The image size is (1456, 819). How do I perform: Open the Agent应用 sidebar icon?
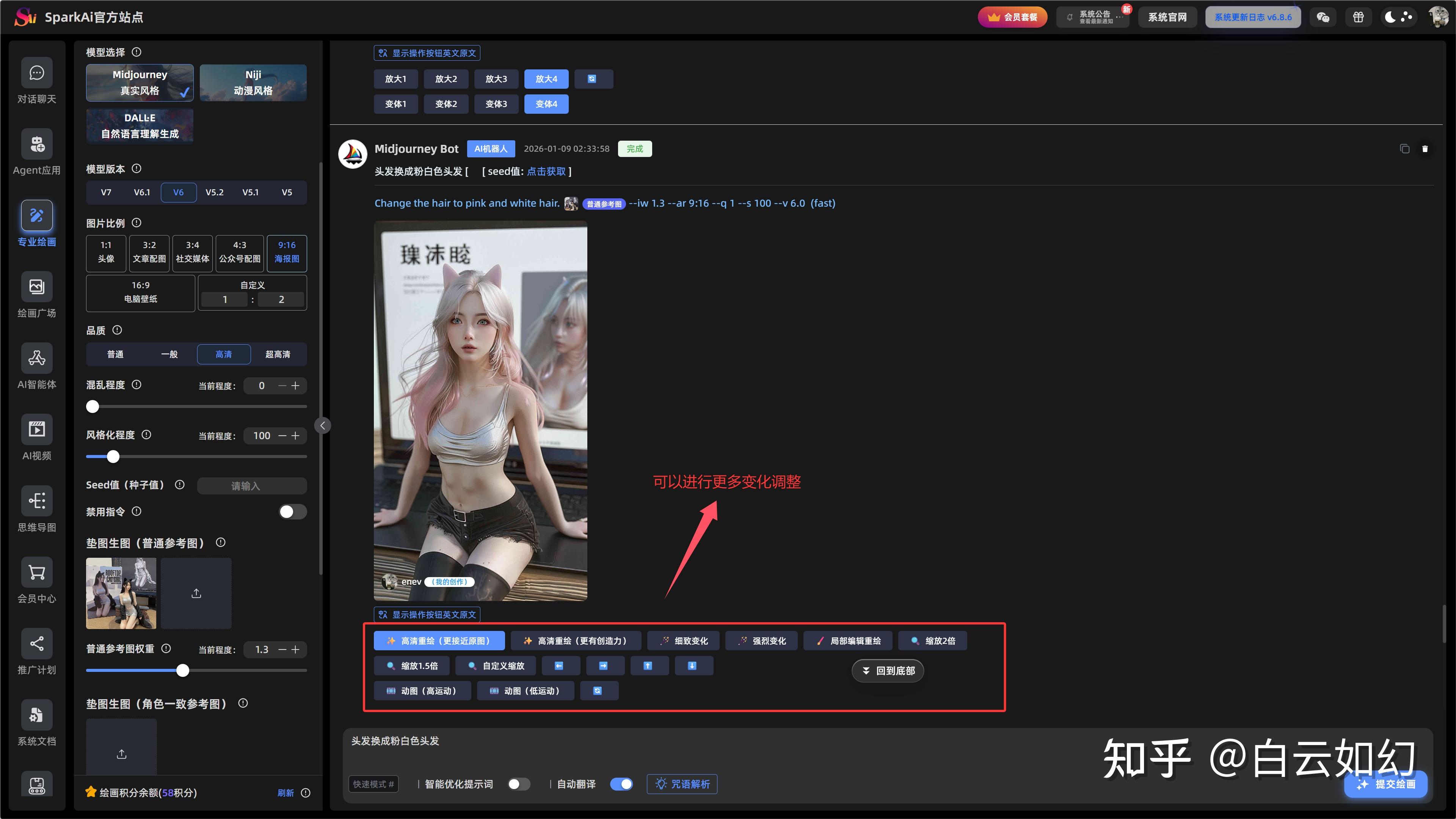(37, 145)
